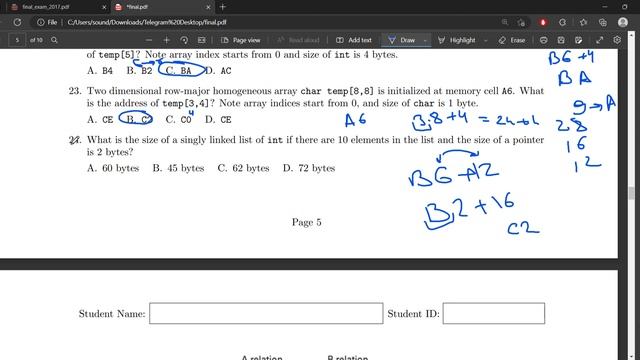The width and height of the screenshot is (640, 360).
Task: Open the browser Favorites star
Action: 583,22
